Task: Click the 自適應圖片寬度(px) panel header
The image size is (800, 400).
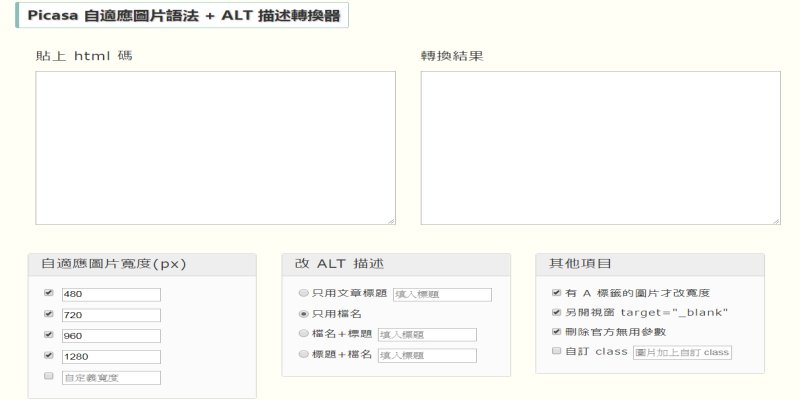Action: click(x=142, y=265)
